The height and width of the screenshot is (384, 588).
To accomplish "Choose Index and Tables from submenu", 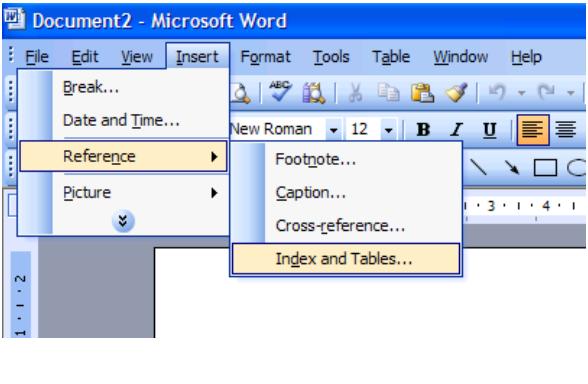I will pos(346,259).
